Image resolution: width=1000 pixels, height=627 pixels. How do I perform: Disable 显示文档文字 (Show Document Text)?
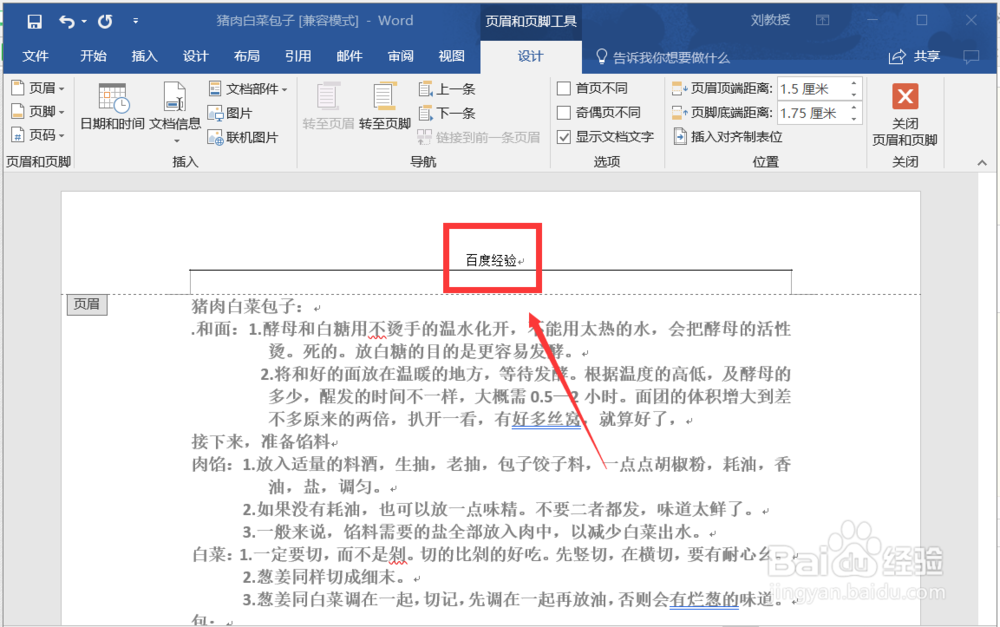(564, 136)
